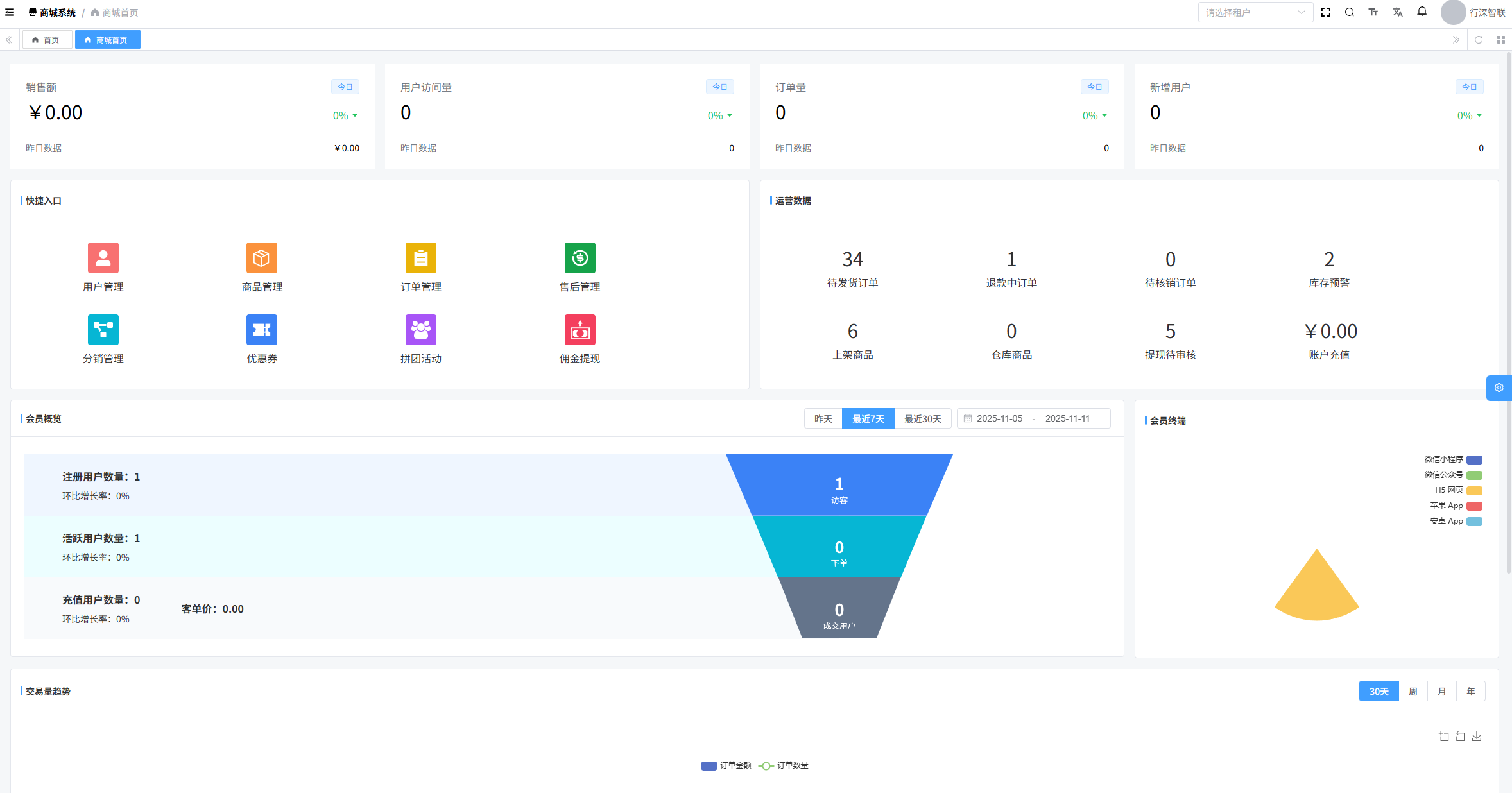This screenshot has height=793, width=1512.
Task: Open the 商品管理 shortcut icon
Action: point(262,258)
